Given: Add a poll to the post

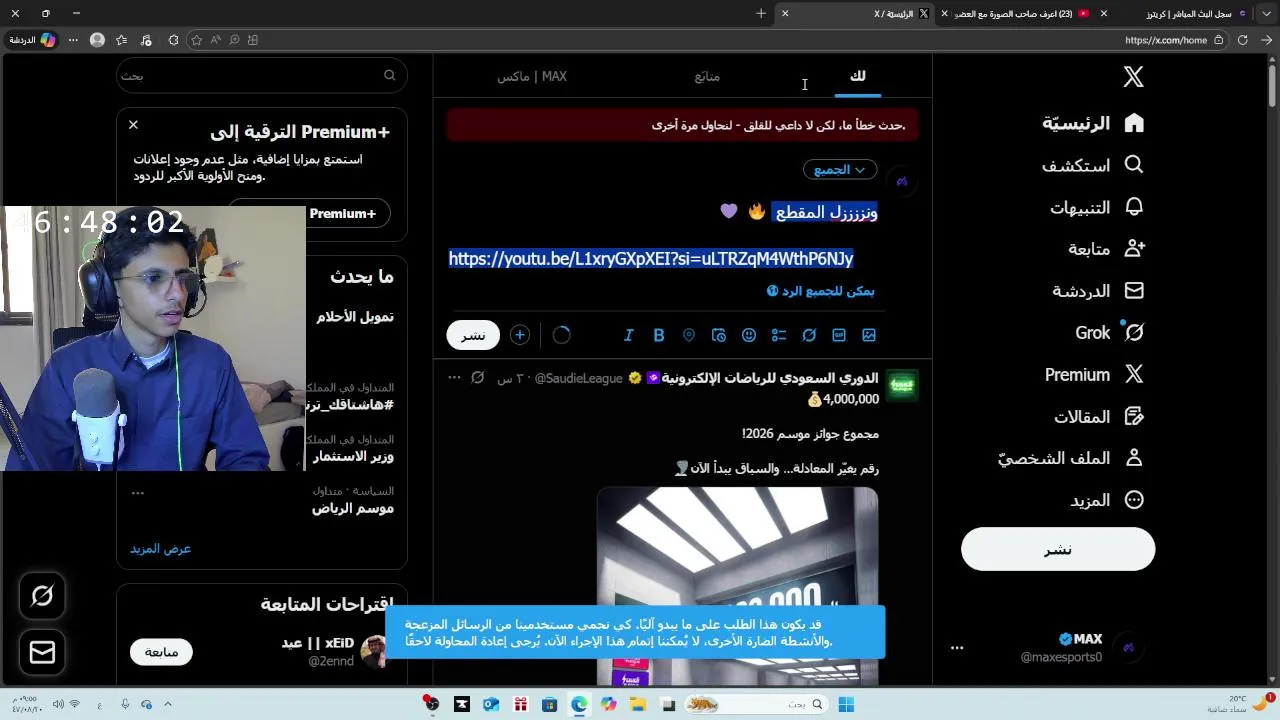Looking at the screenshot, I should 779,335.
